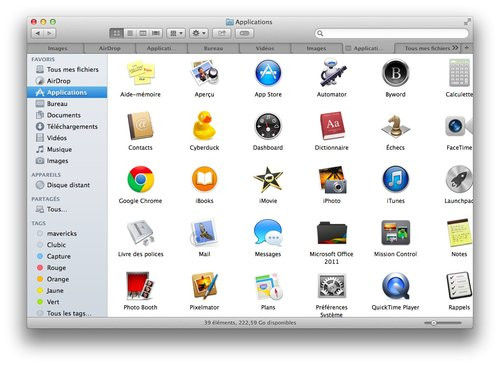Go back with the left arrow button

(38, 33)
